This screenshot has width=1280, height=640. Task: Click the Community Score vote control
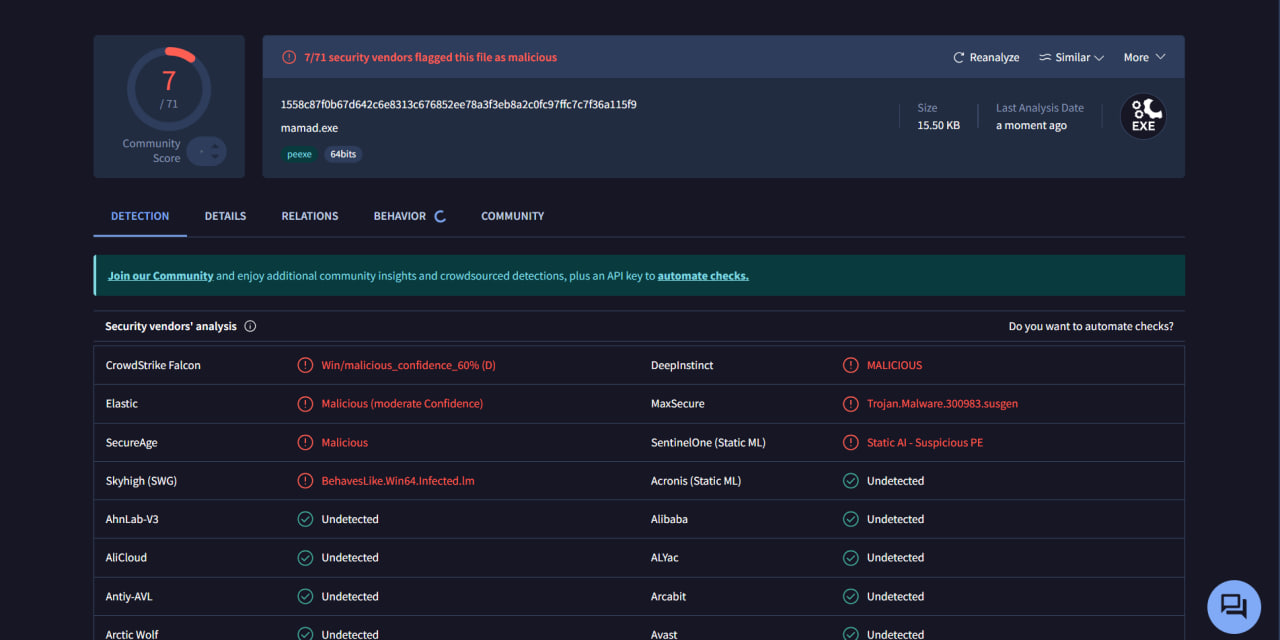tap(207, 151)
